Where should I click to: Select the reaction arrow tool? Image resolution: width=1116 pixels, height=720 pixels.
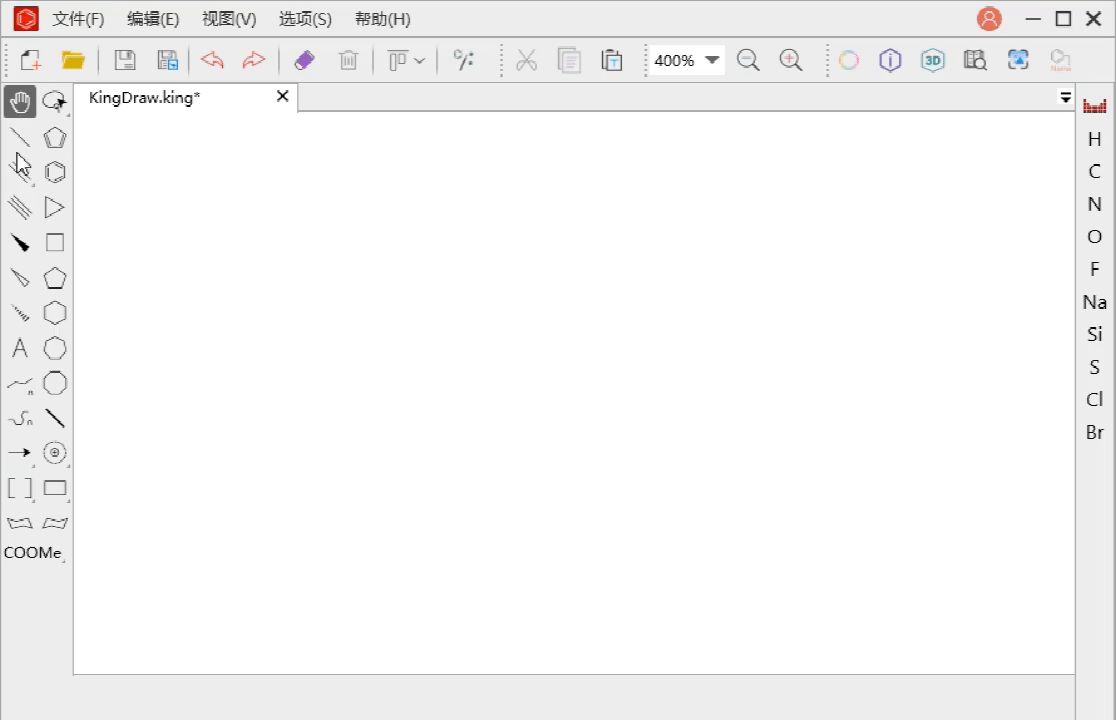20,452
